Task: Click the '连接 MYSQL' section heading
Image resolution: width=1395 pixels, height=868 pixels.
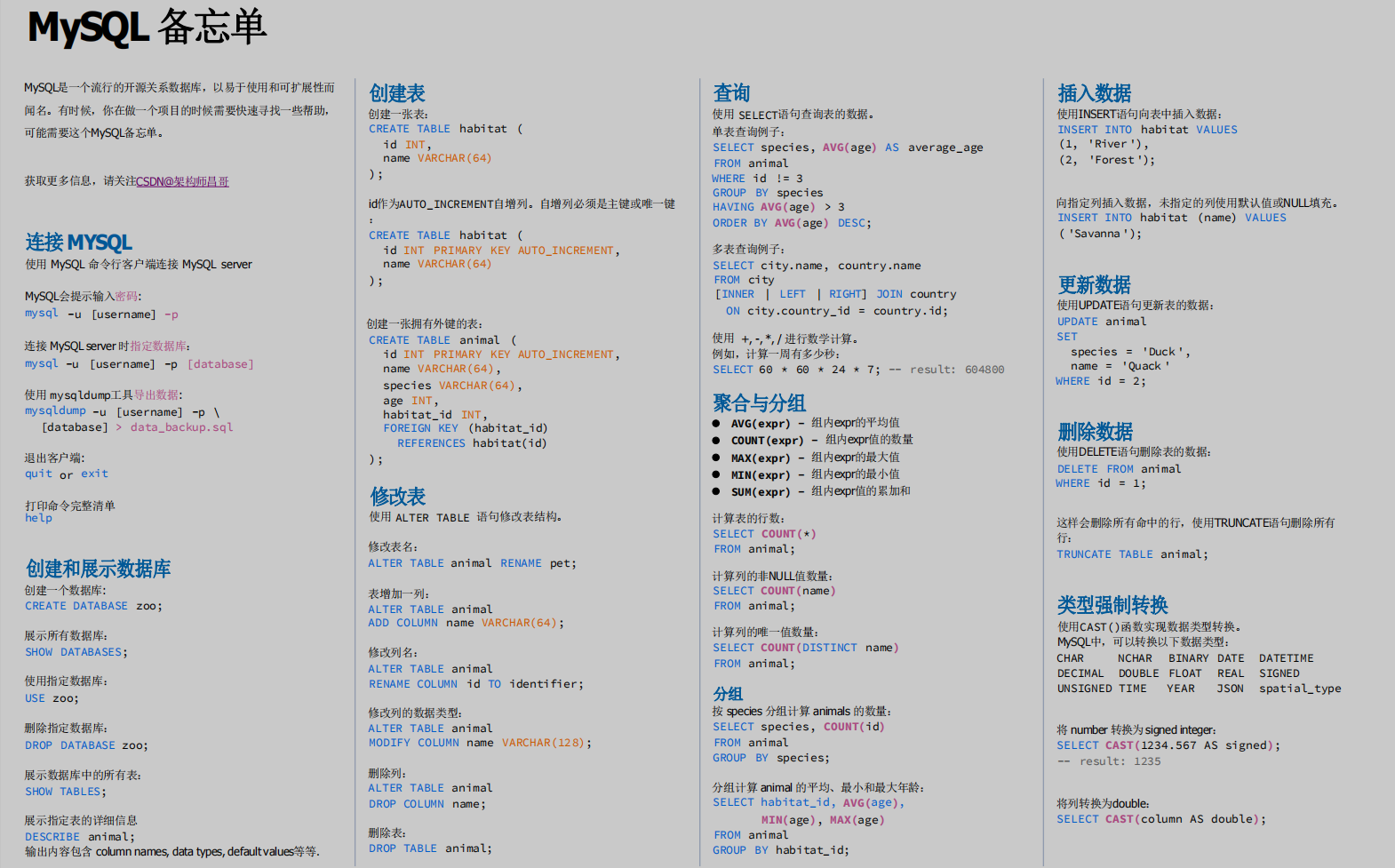Action: [x=79, y=243]
